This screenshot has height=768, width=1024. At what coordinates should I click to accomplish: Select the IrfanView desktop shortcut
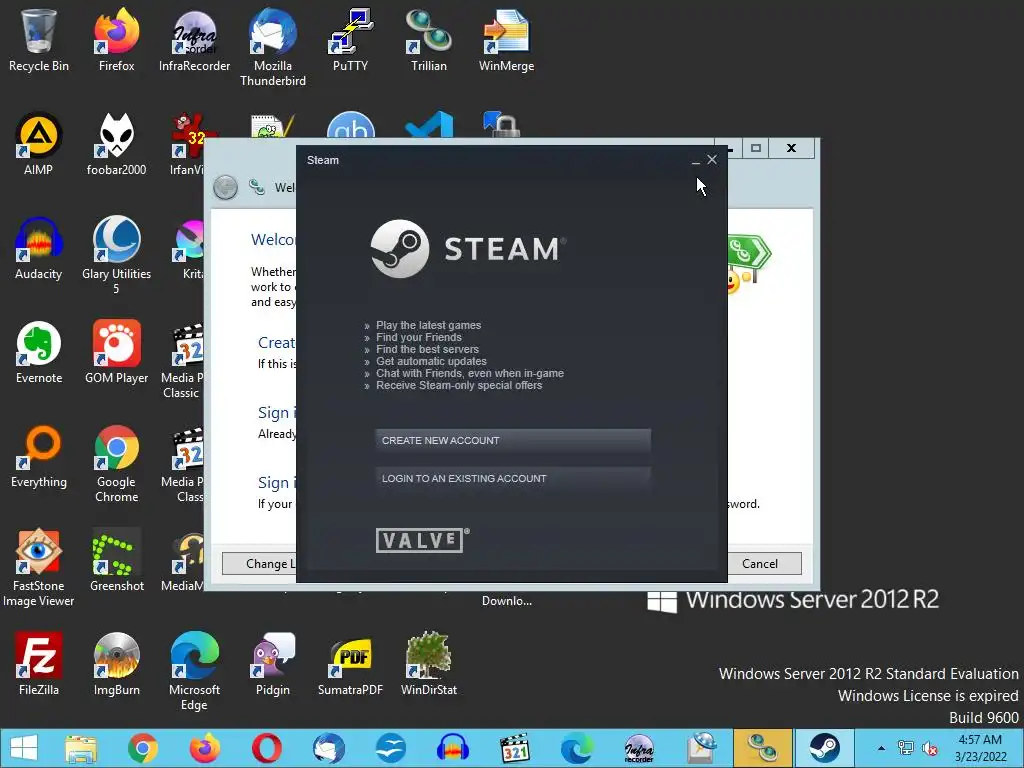coord(187,144)
